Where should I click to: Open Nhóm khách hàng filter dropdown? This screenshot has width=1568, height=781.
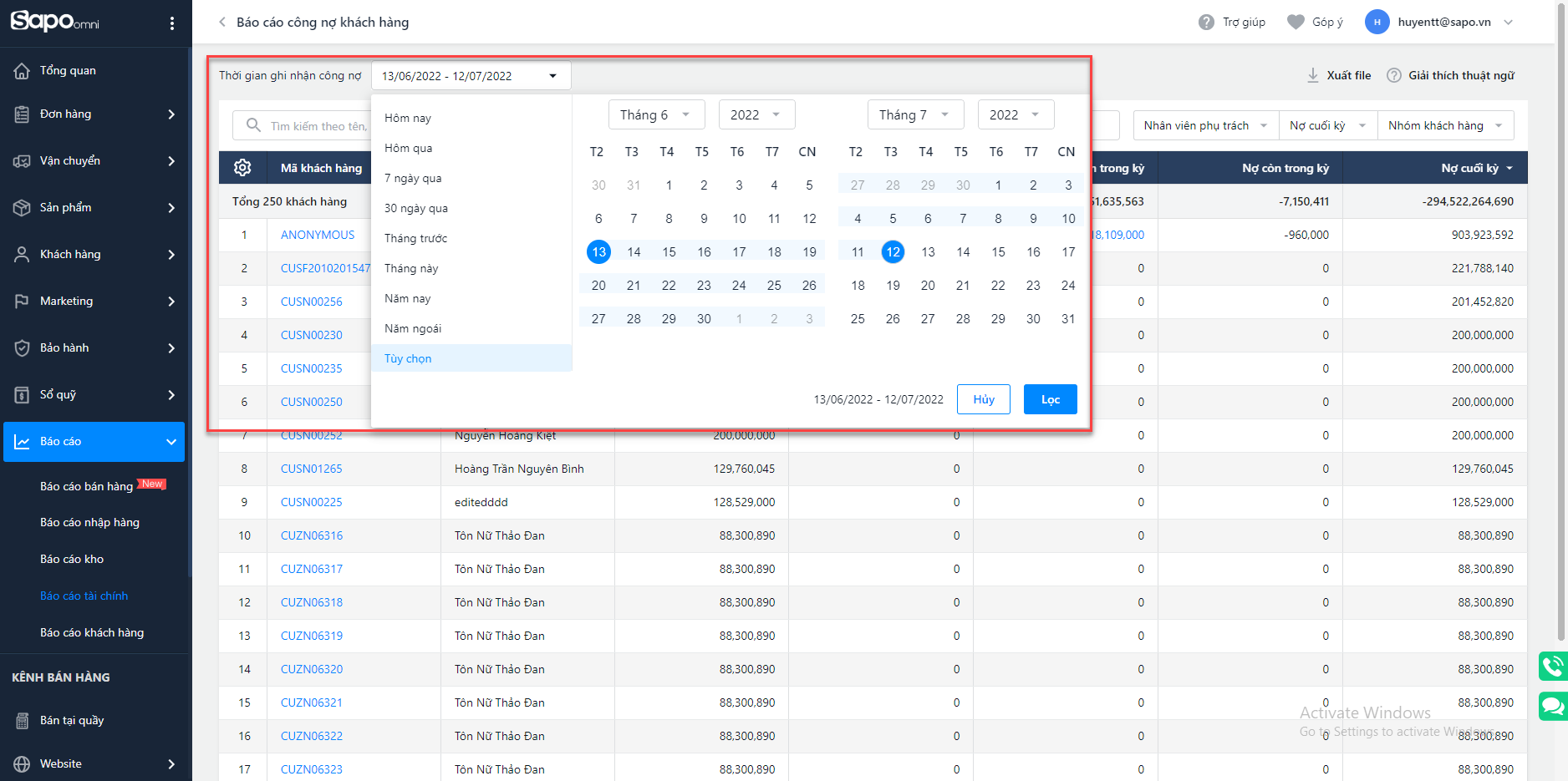pos(1446,126)
